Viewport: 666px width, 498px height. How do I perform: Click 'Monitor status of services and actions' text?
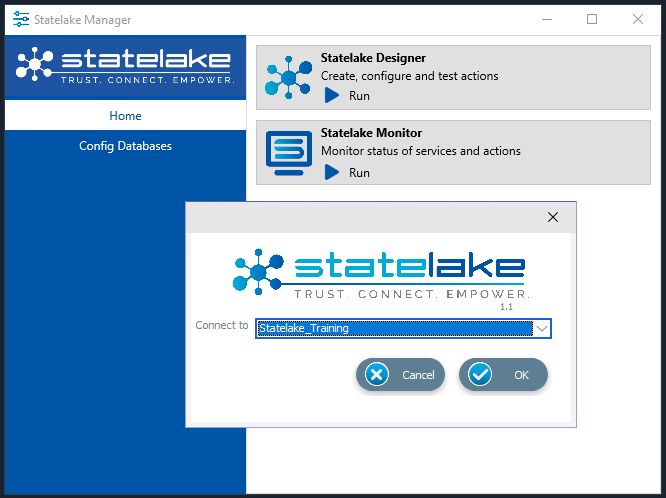[420, 151]
